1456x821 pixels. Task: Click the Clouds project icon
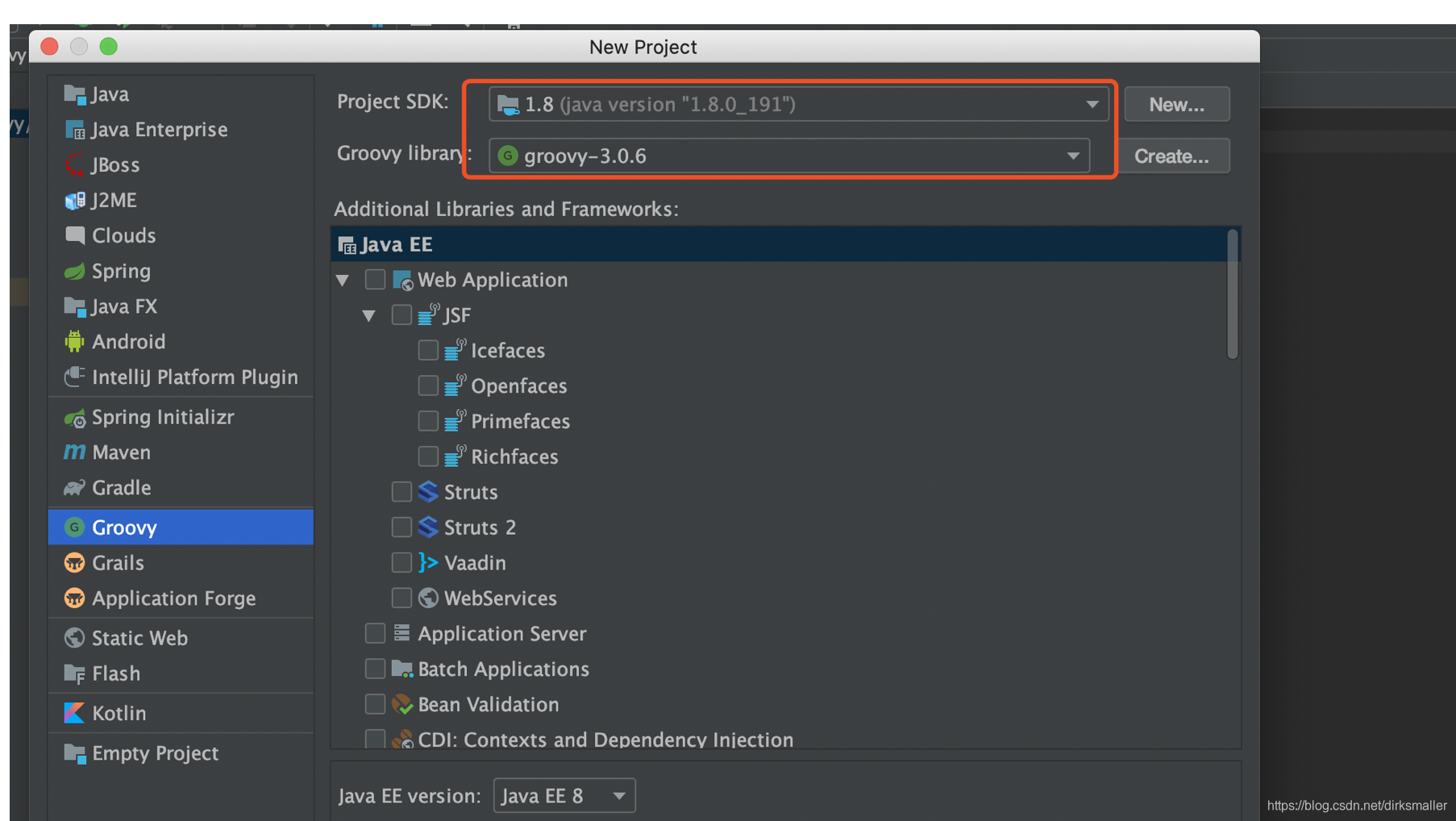(x=74, y=235)
